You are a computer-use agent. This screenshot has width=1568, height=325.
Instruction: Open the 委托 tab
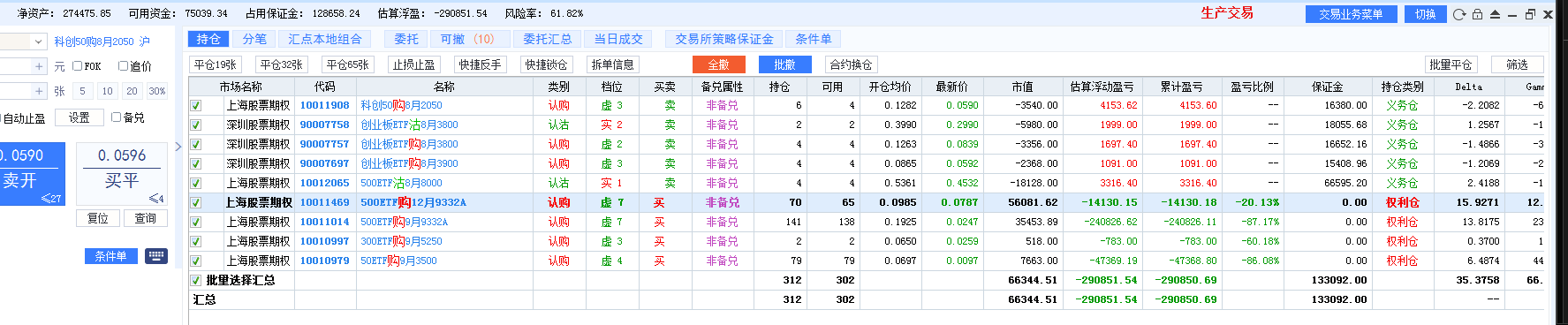(406, 39)
